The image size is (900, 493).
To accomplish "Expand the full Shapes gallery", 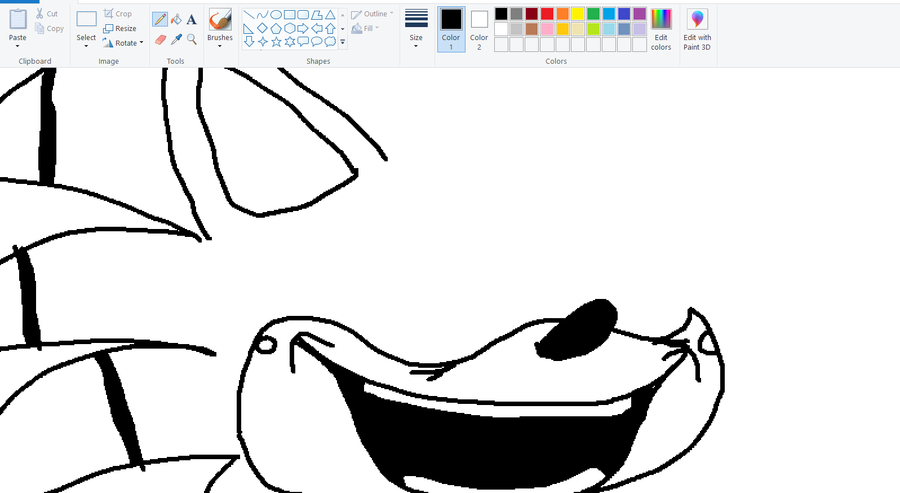I will coord(343,41).
